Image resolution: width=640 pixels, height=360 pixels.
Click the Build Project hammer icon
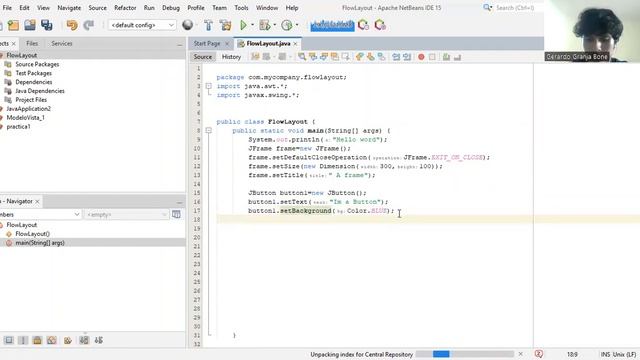click(209, 25)
